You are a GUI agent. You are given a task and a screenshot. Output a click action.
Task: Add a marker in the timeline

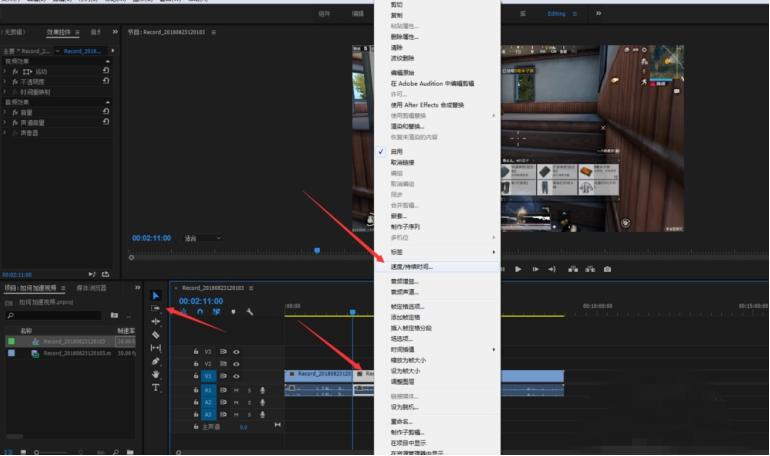pyautogui.click(x=233, y=312)
